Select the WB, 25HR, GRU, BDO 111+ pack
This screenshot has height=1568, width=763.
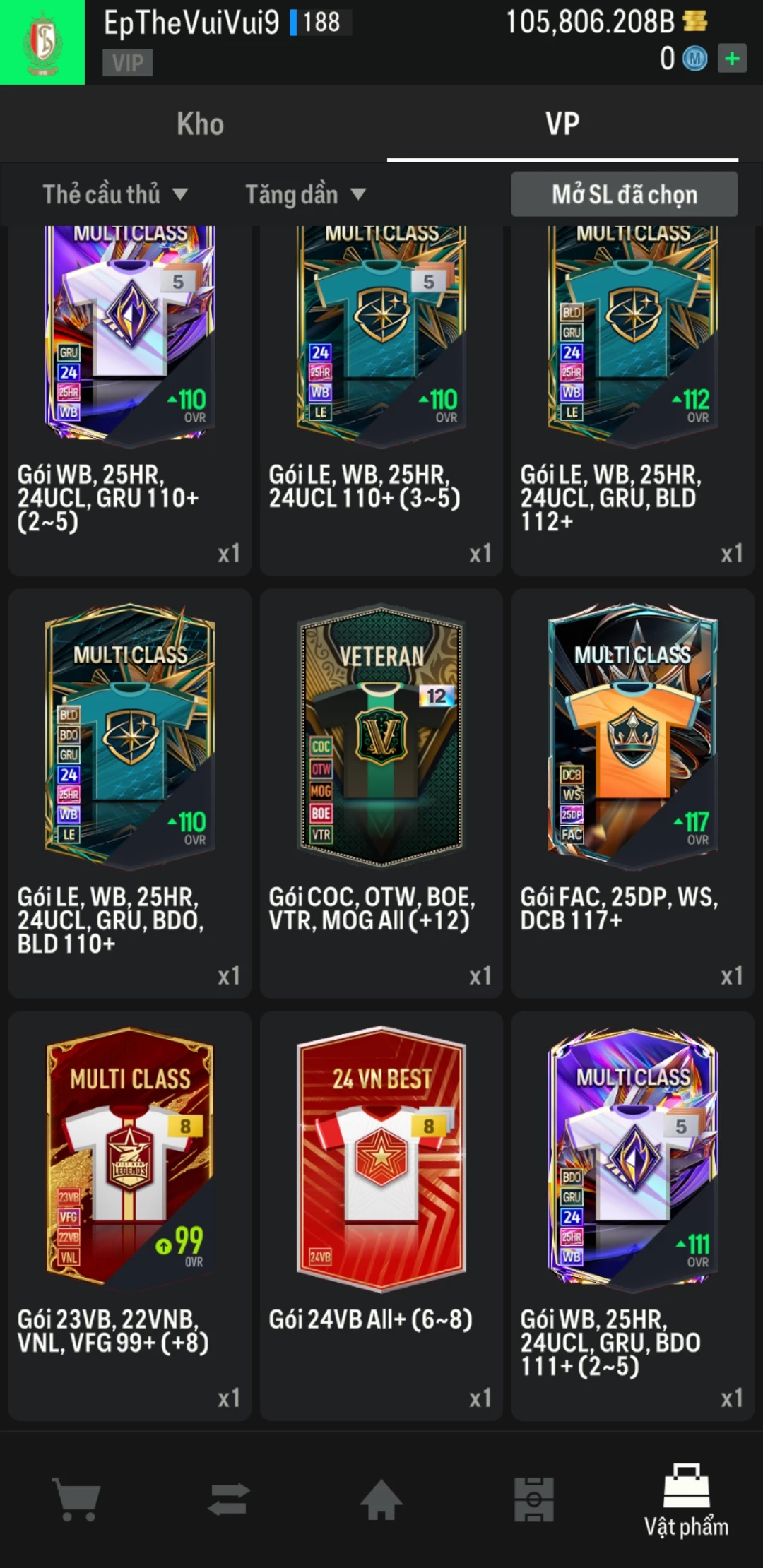point(633,1216)
